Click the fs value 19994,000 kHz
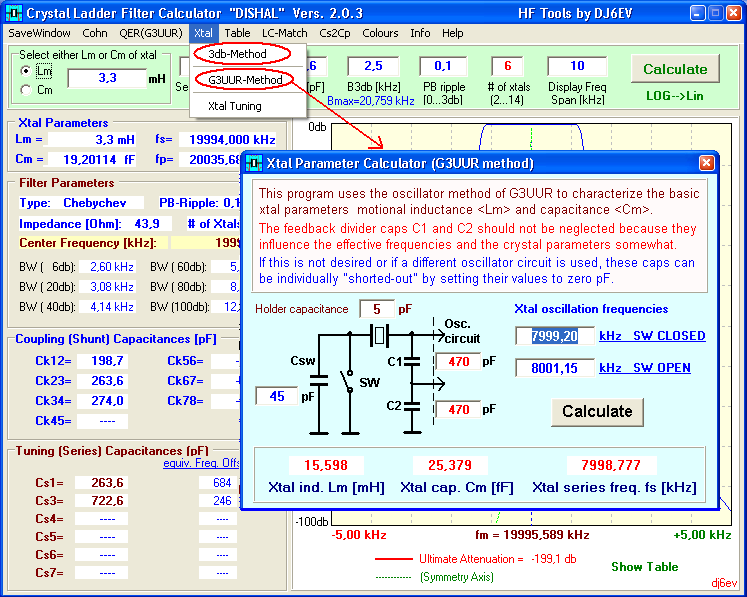 (229, 140)
